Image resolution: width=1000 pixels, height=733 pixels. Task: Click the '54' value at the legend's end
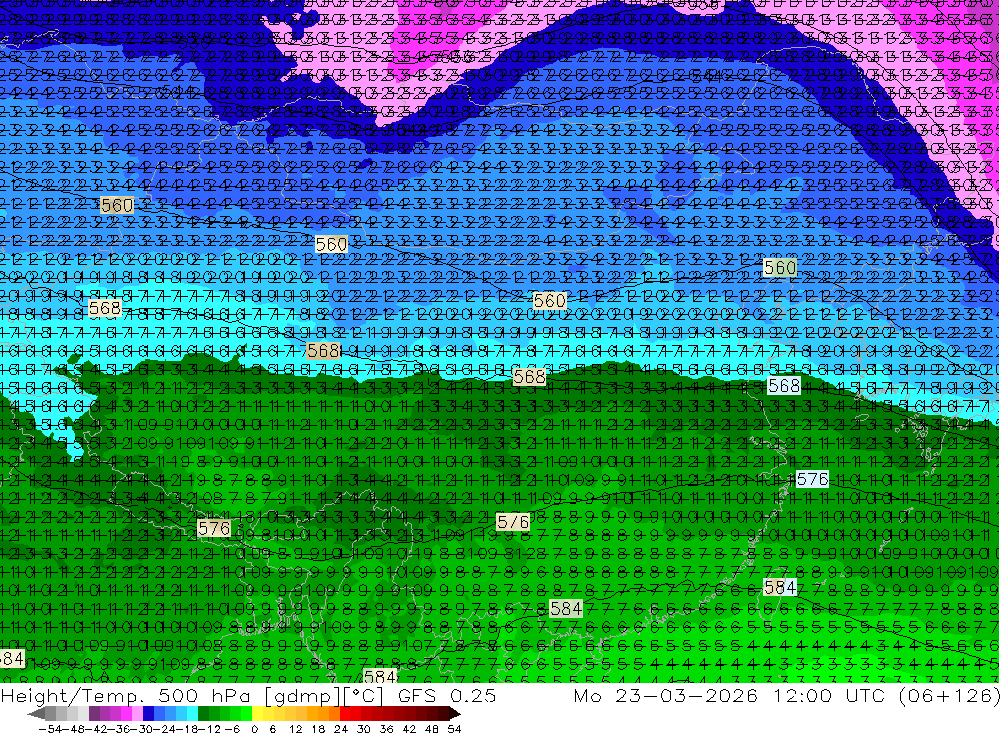[454, 729]
